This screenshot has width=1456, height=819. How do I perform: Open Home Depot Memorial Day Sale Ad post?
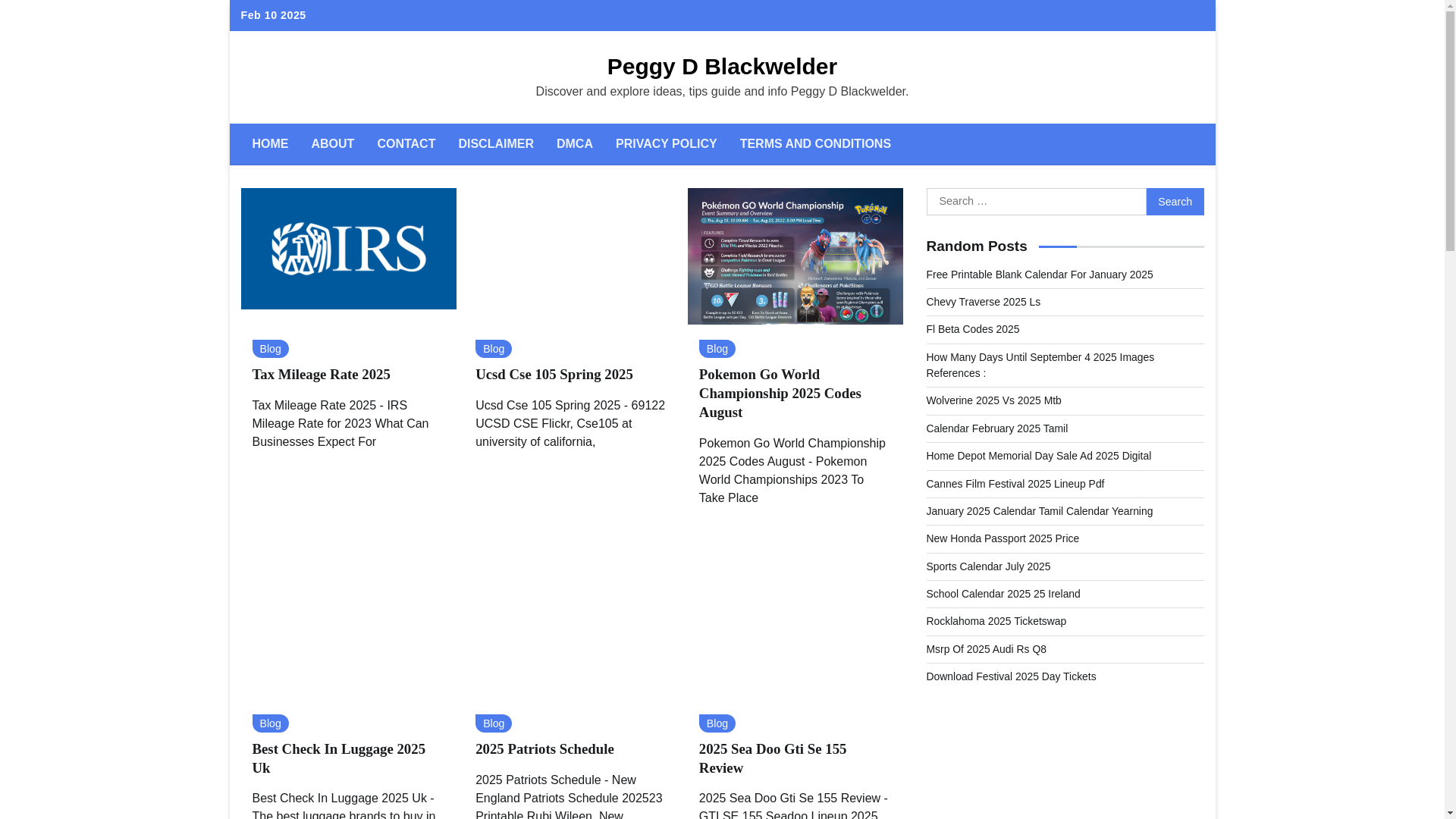tap(1039, 456)
